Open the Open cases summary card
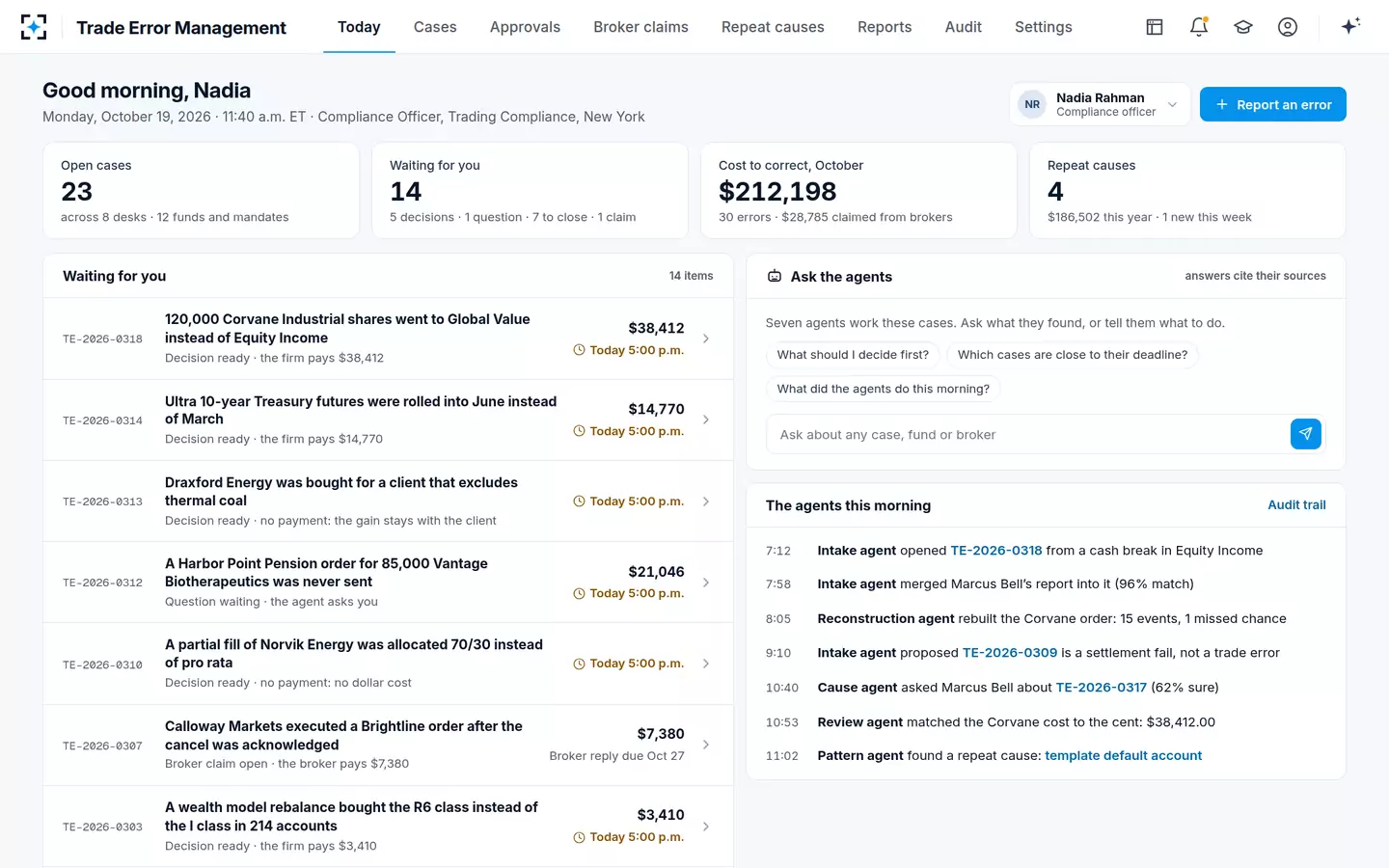 coord(201,191)
